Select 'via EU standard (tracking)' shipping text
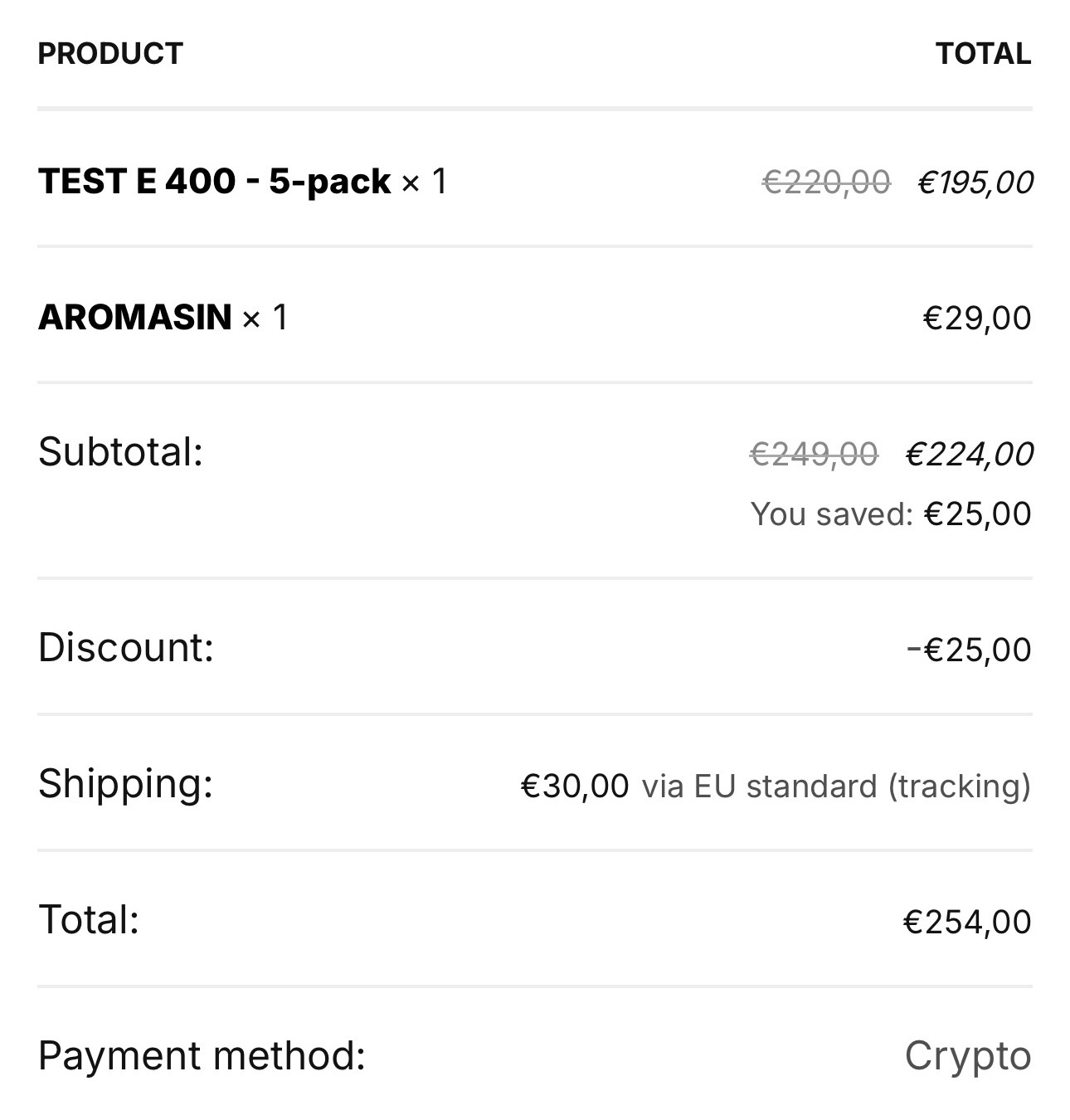Viewport: 1070px width, 1120px height. (x=835, y=786)
